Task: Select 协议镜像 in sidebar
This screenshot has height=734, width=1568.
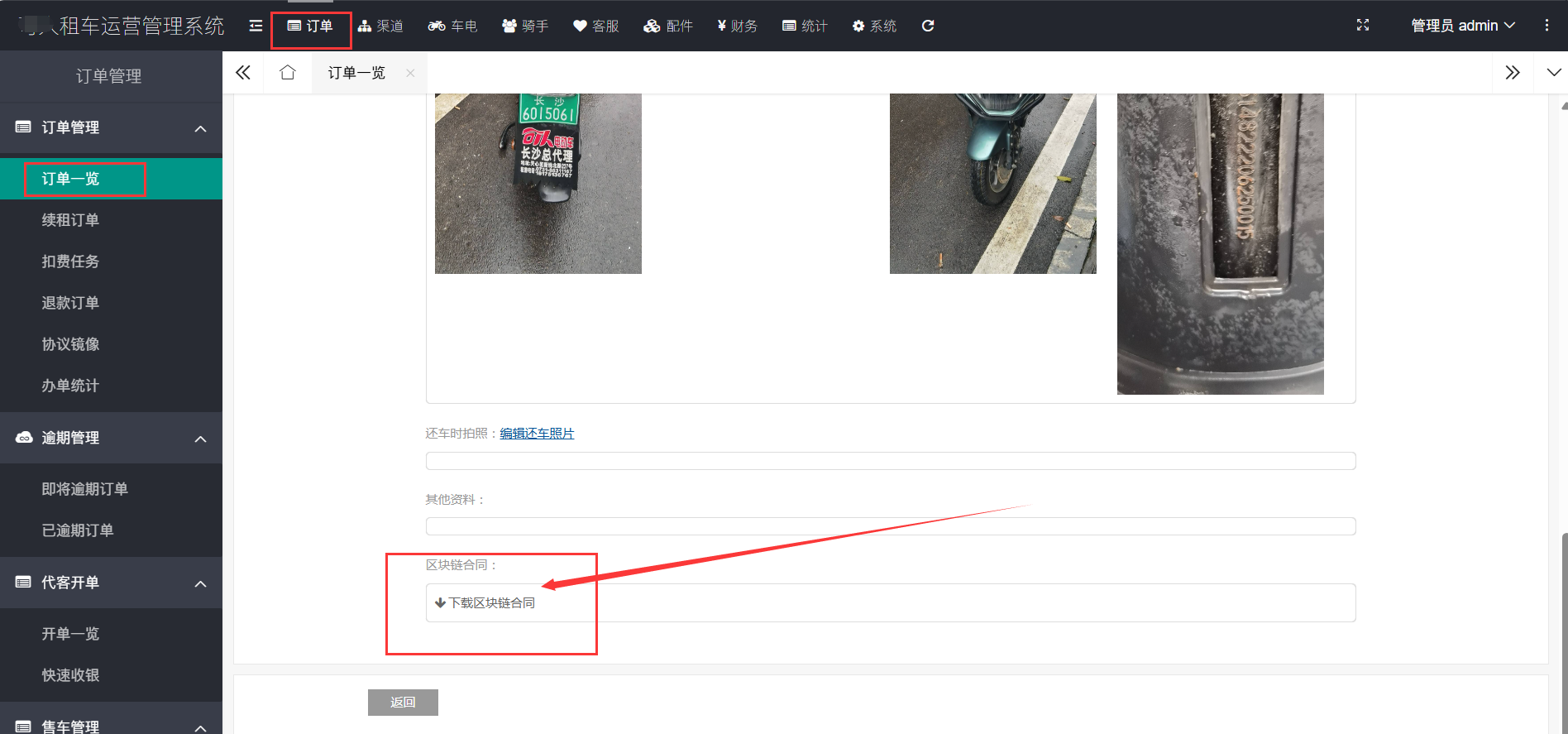Action: (x=111, y=344)
